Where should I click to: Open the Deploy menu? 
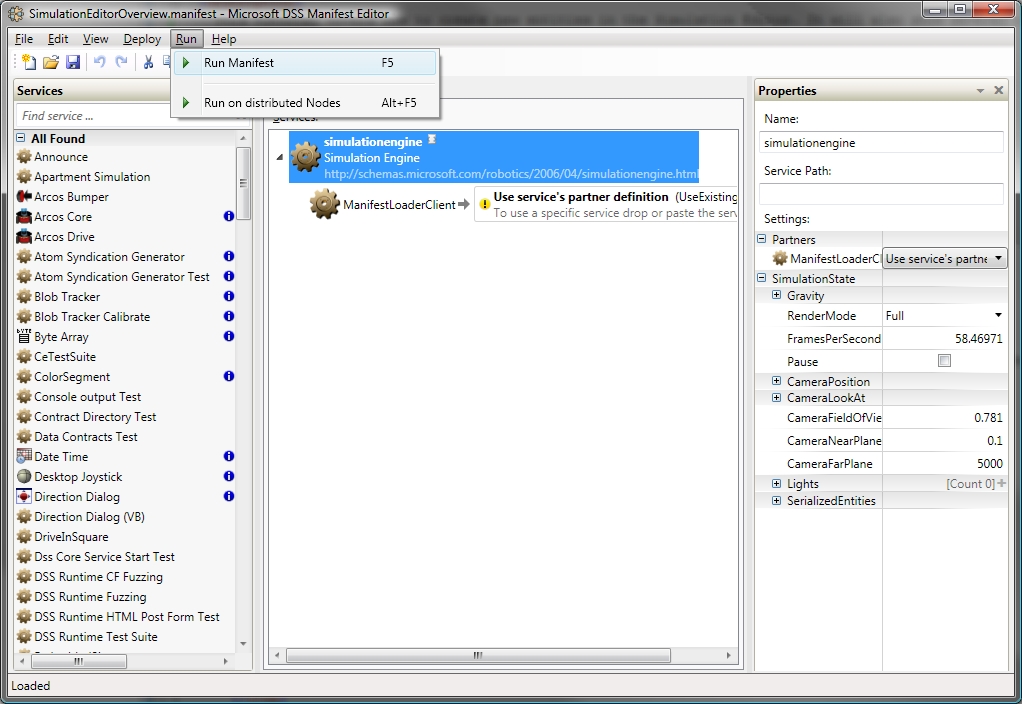coord(141,39)
